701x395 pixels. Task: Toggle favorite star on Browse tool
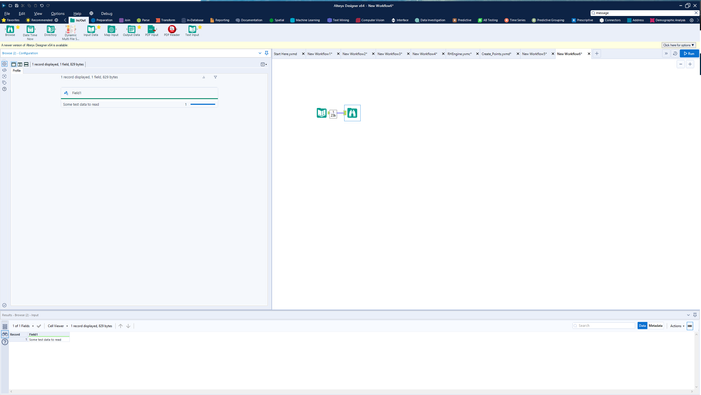coord(18,27)
